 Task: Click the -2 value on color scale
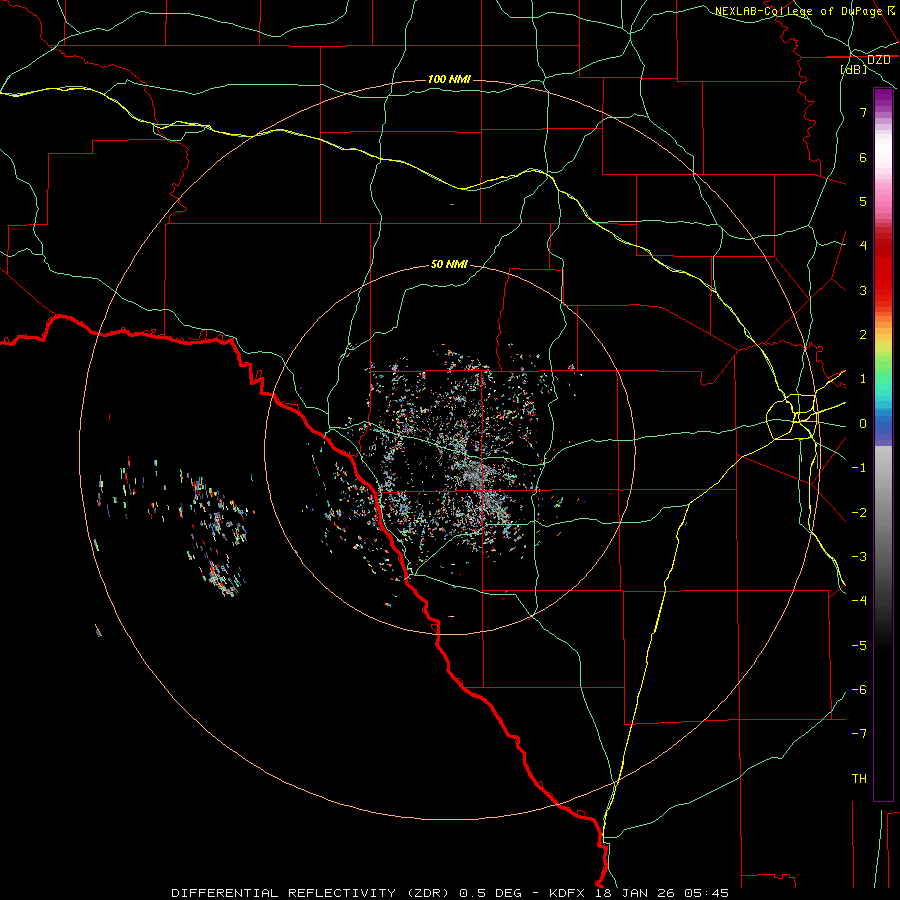pos(859,513)
